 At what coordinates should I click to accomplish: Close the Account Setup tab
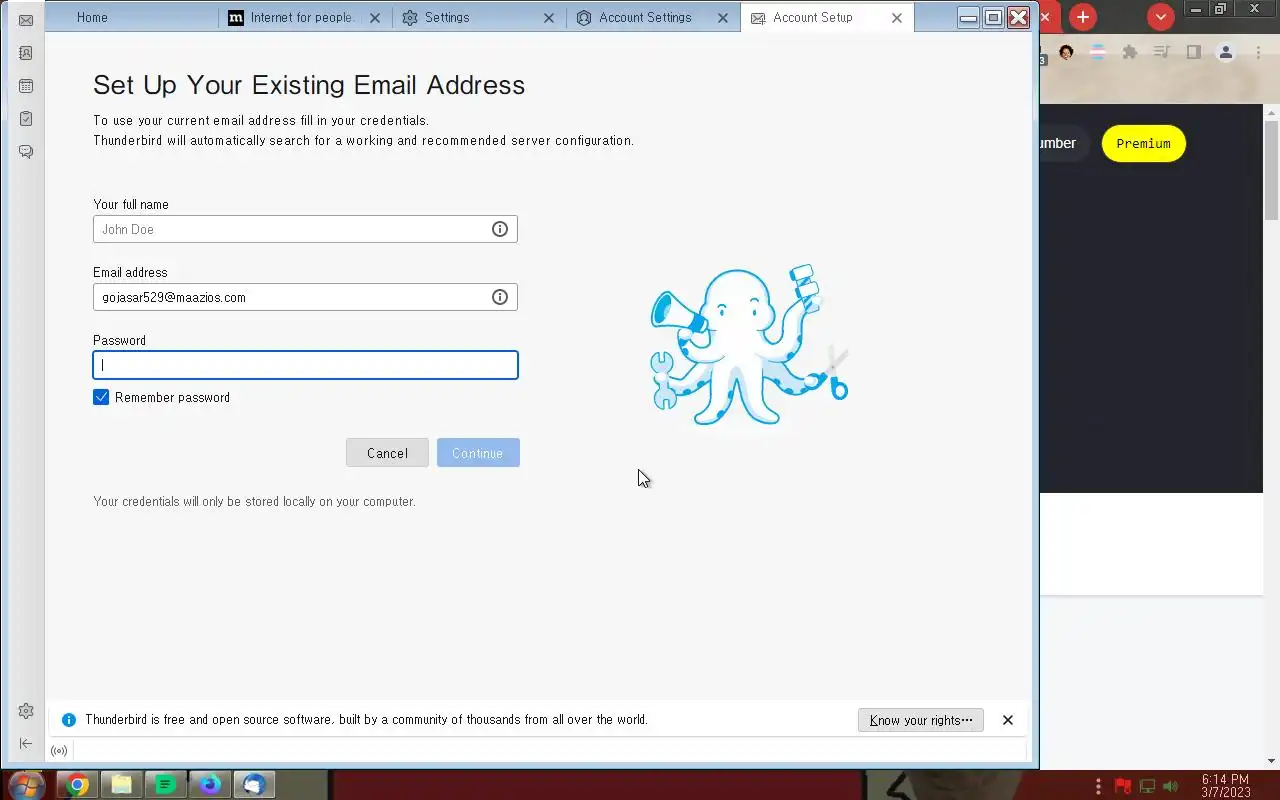coord(897,18)
